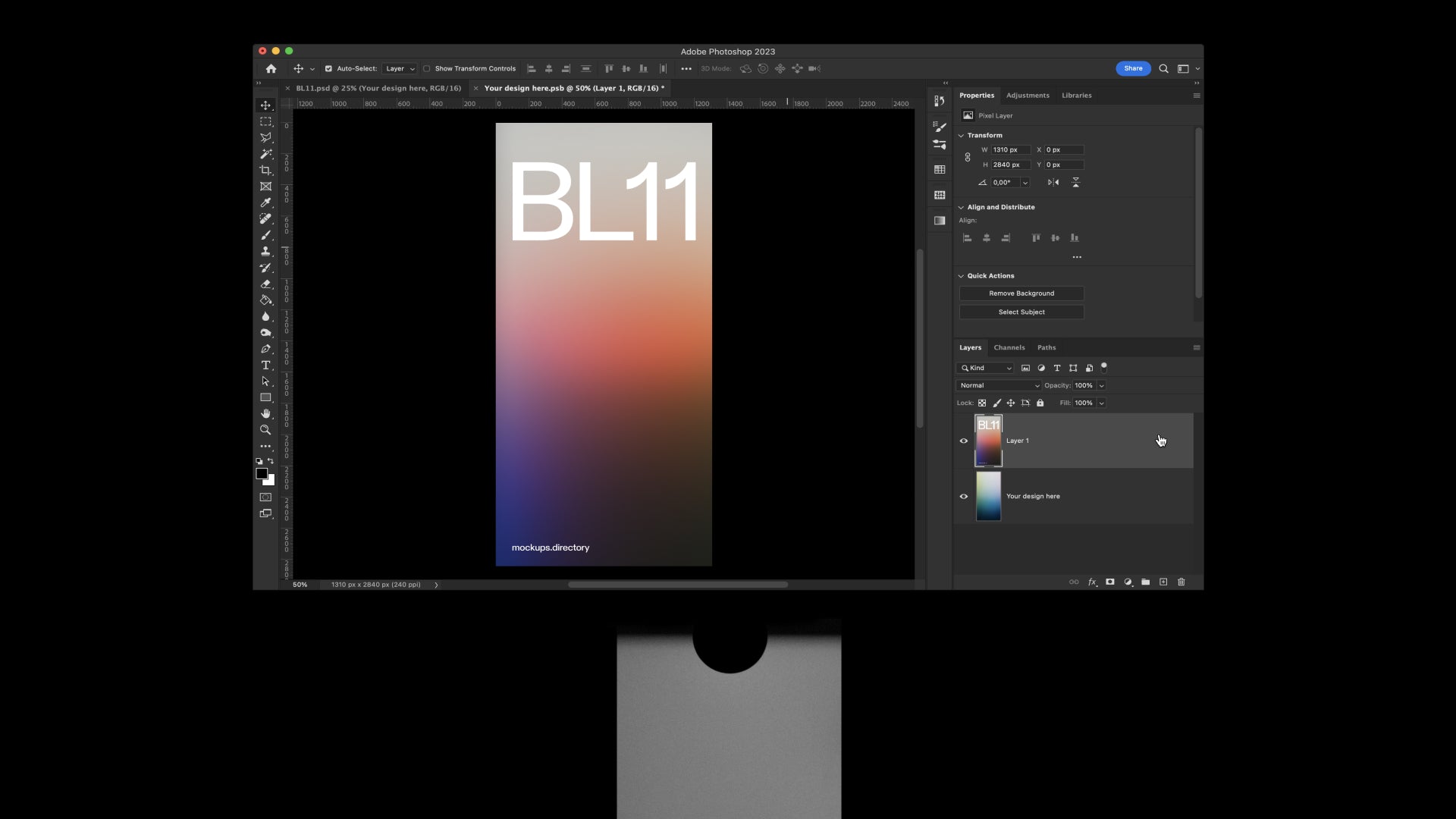This screenshot has width=1456, height=819.
Task: Hide the 'Your design here' layer
Action: point(964,496)
